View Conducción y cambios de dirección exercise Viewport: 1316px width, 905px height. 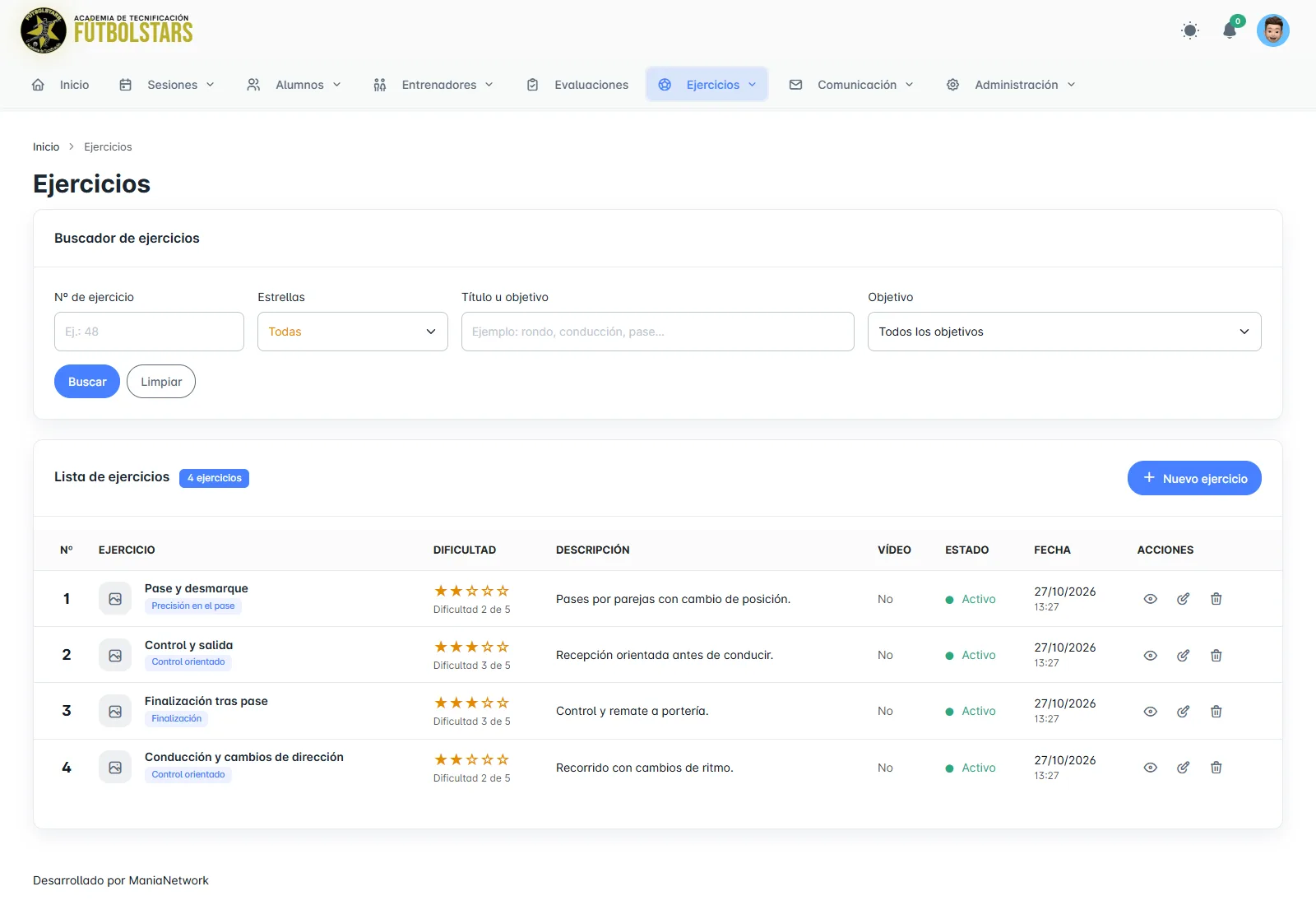1151,768
